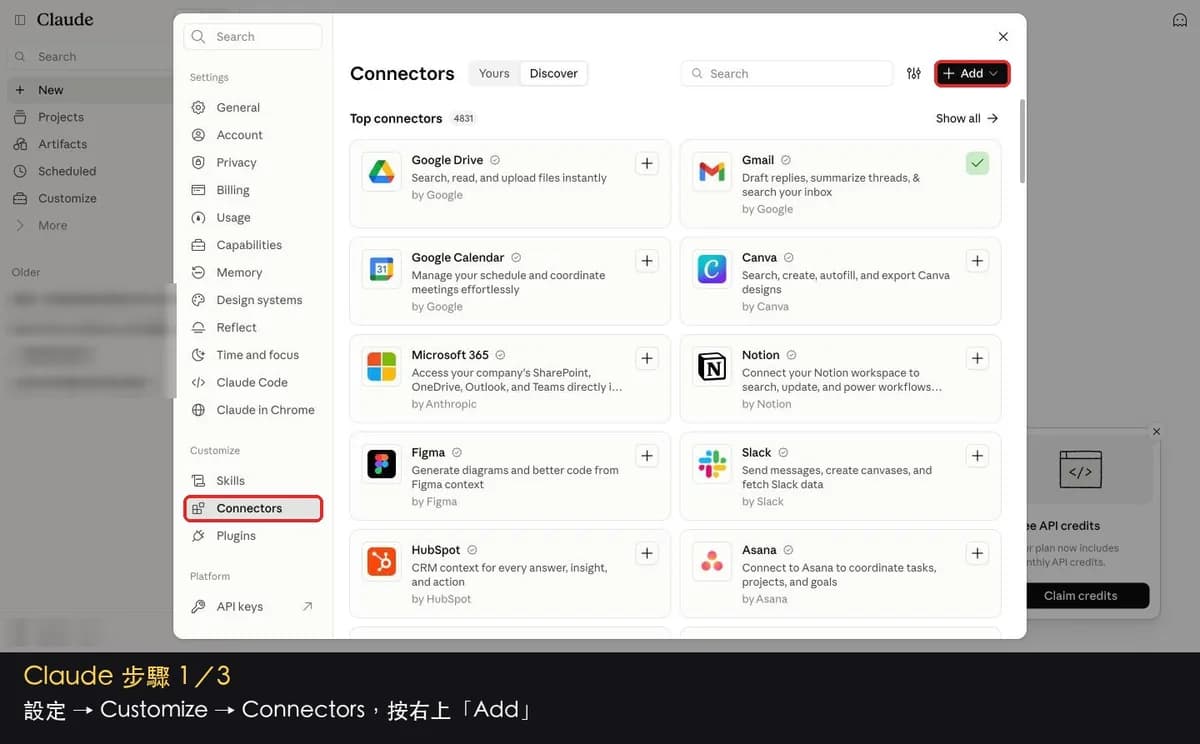The image size is (1200, 744).
Task: Open connector filter settings icon
Action: [x=914, y=73]
